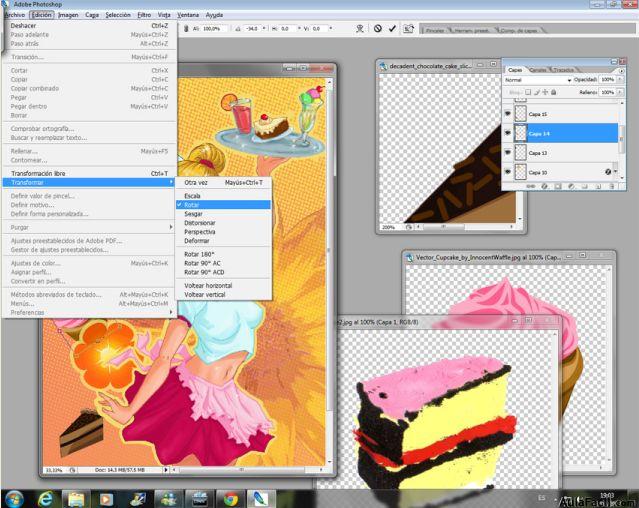Create new group icon in Capas panel
The image size is (639, 508).
click(x=585, y=186)
